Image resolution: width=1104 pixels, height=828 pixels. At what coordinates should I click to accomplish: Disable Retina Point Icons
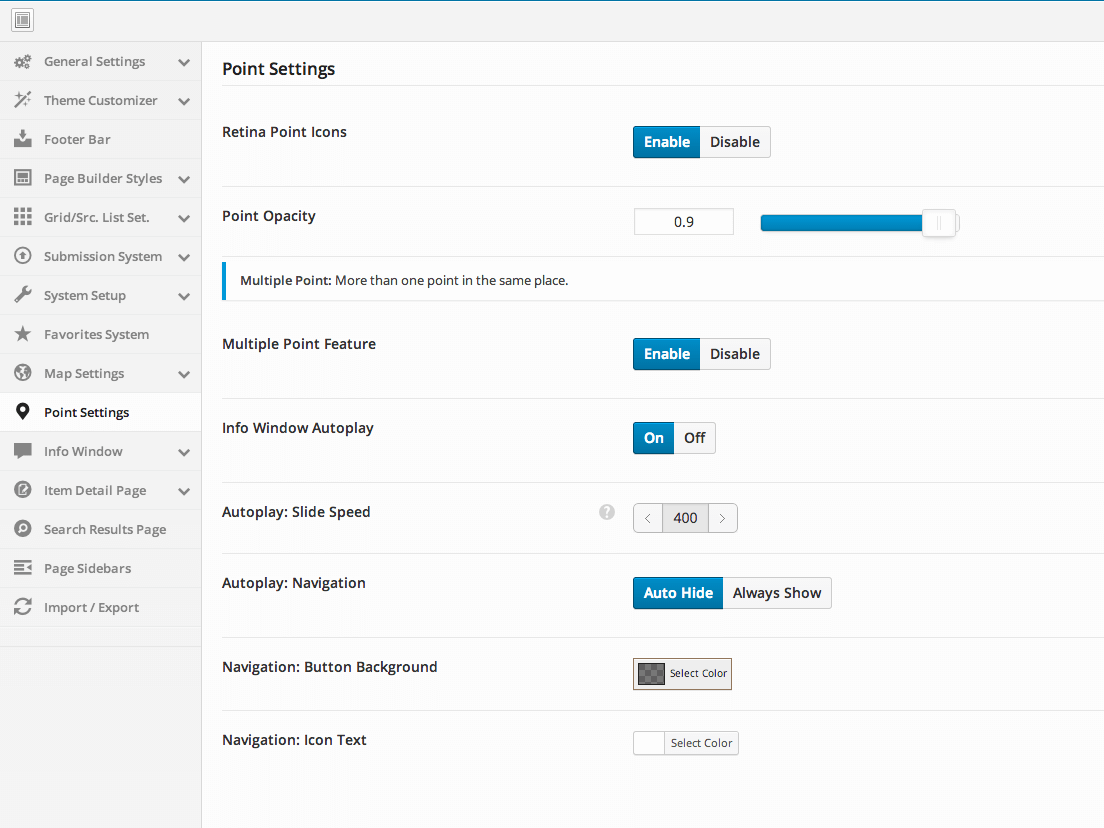click(x=734, y=142)
